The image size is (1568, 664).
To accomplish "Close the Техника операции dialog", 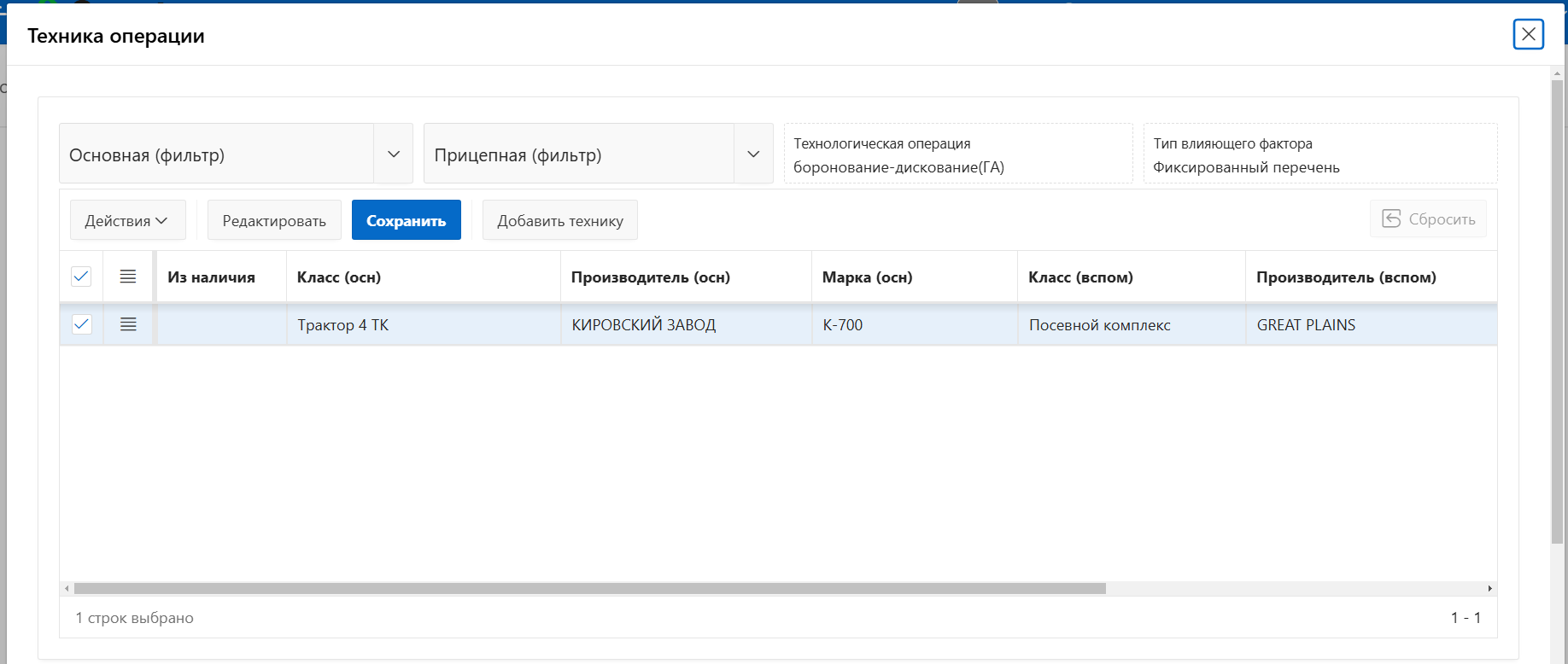I will [1528, 34].
